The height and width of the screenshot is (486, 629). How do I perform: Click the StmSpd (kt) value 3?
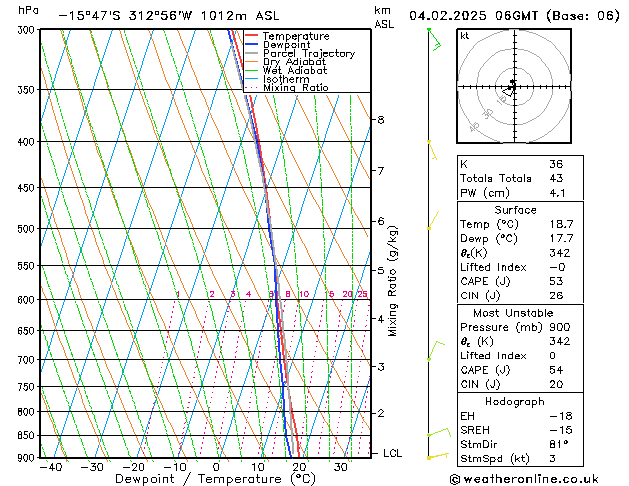click(552, 458)
